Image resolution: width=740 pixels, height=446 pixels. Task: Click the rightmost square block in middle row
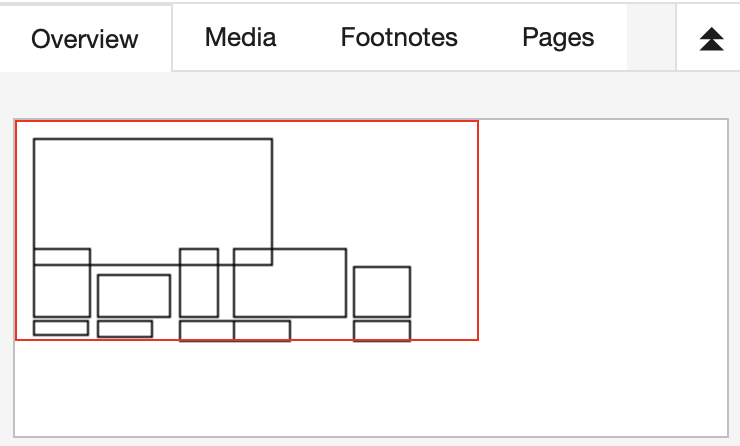pyautogui.click(x=382, y=291)
